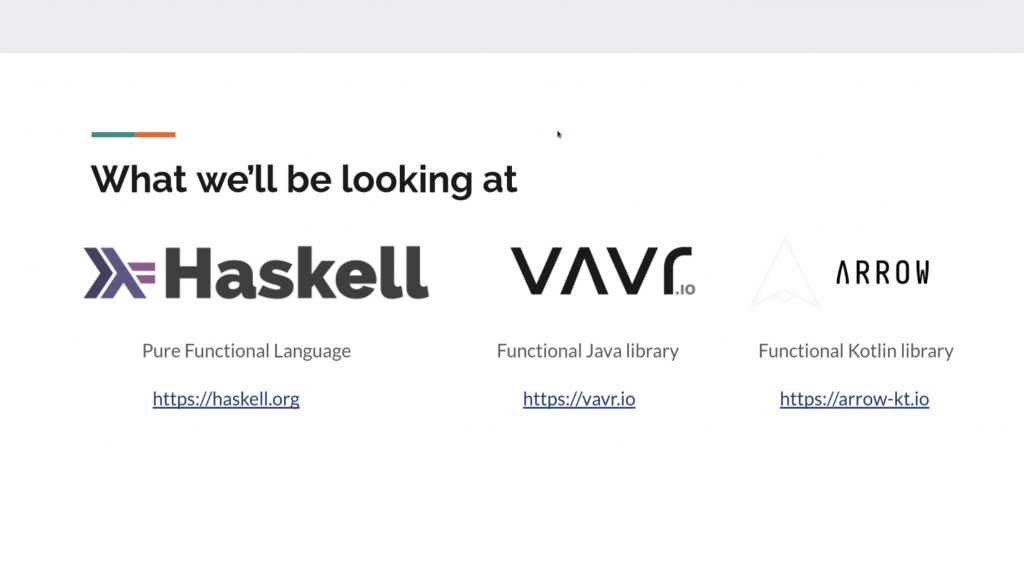
Task: Follow the https://arrow-kt.io link
Action: (x=854, y=399)
